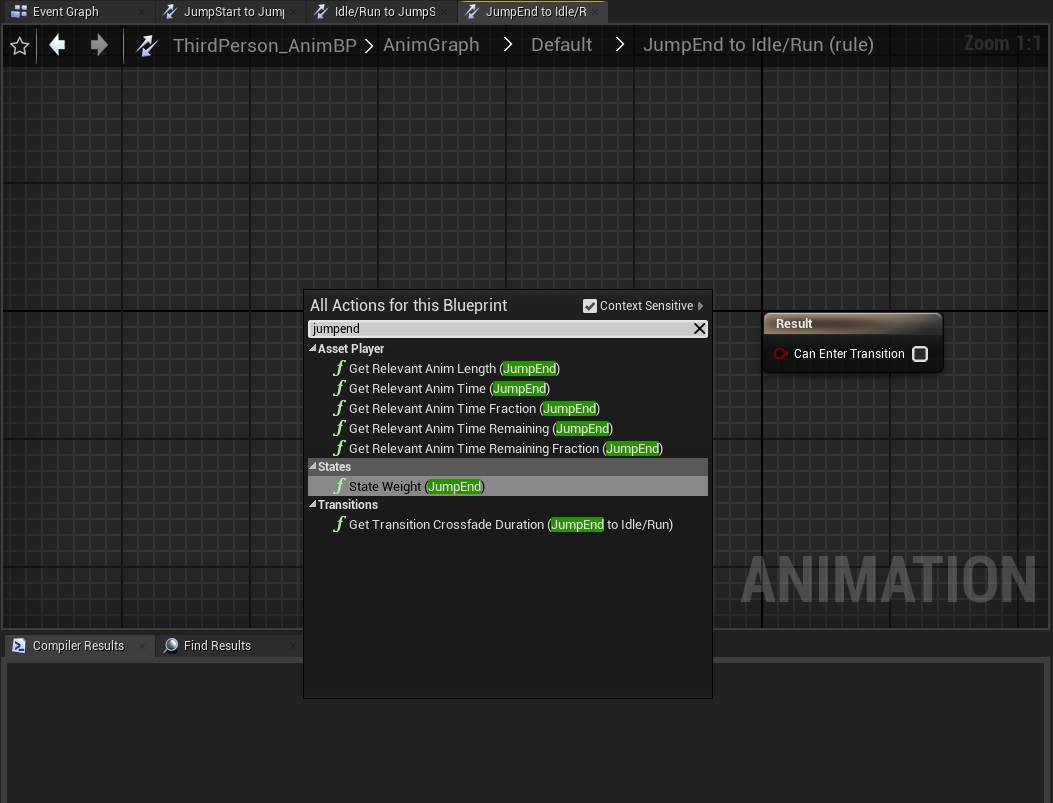Click Default breadcrumb
Image resolution: width=1053 pixels, height=803 pixels.
point(561,45)
